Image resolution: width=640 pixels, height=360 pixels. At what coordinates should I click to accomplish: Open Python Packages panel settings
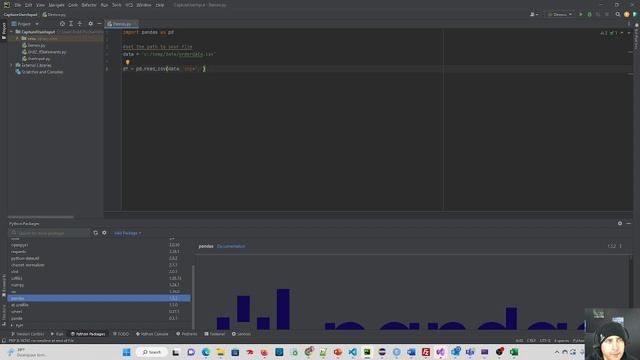point(620,223)
